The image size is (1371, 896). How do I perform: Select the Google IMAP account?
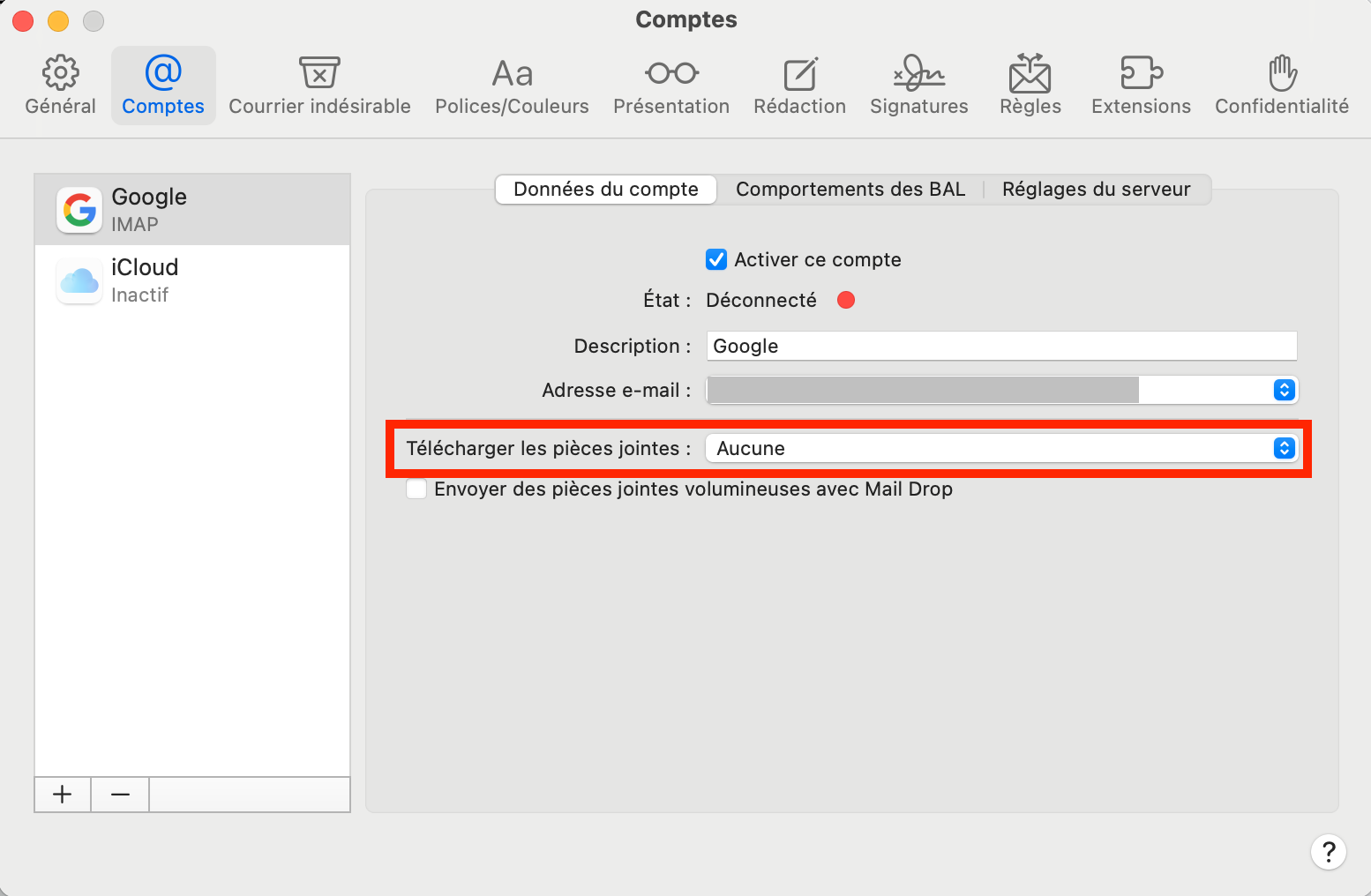(192, 210)
